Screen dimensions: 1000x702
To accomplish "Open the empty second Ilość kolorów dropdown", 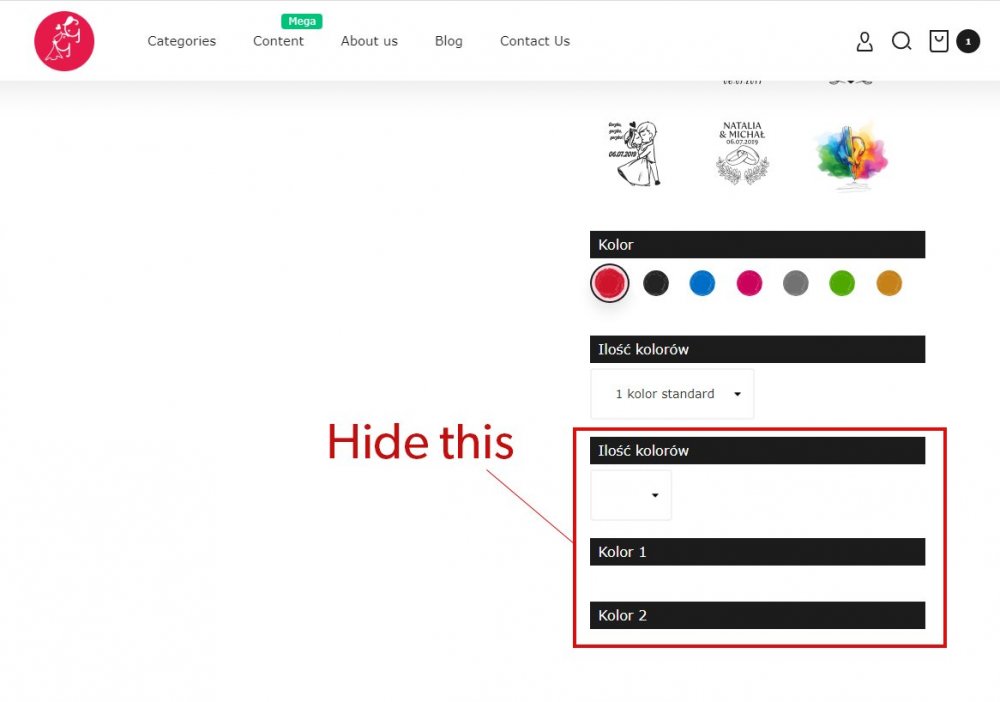I will coord(631,495).
